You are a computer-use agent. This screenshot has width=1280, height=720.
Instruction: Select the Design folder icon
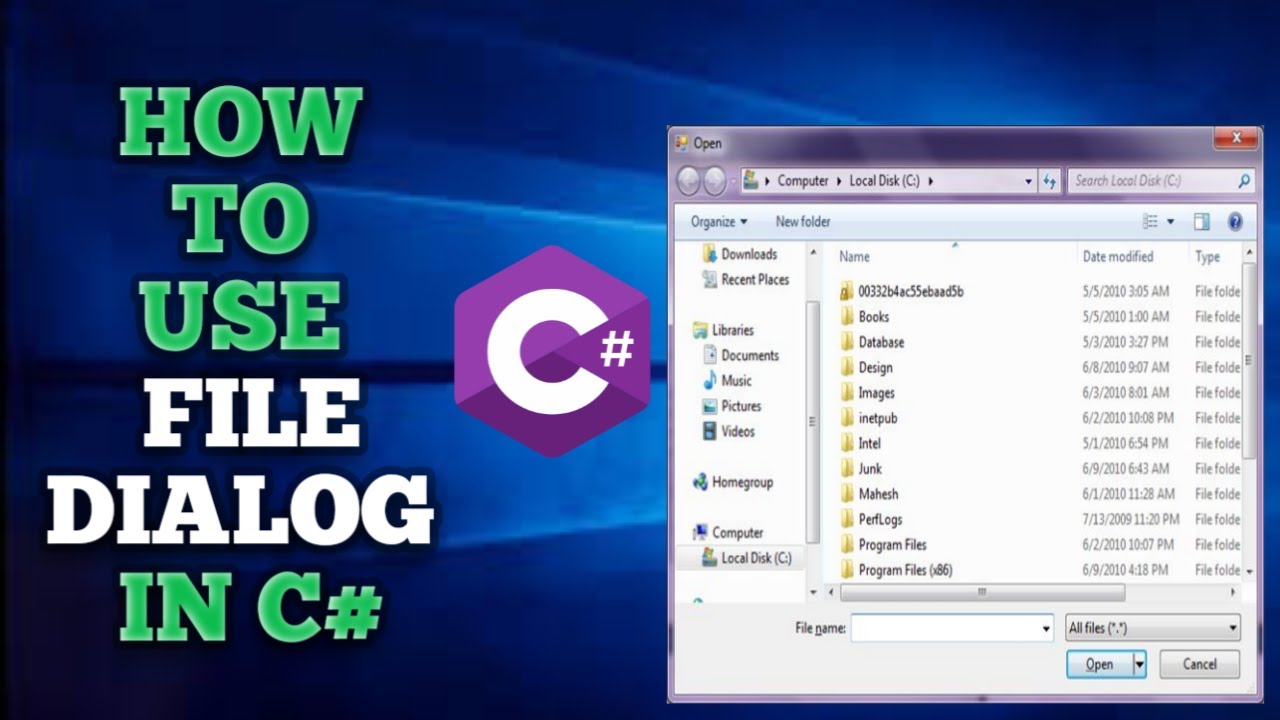click(846, 367)
